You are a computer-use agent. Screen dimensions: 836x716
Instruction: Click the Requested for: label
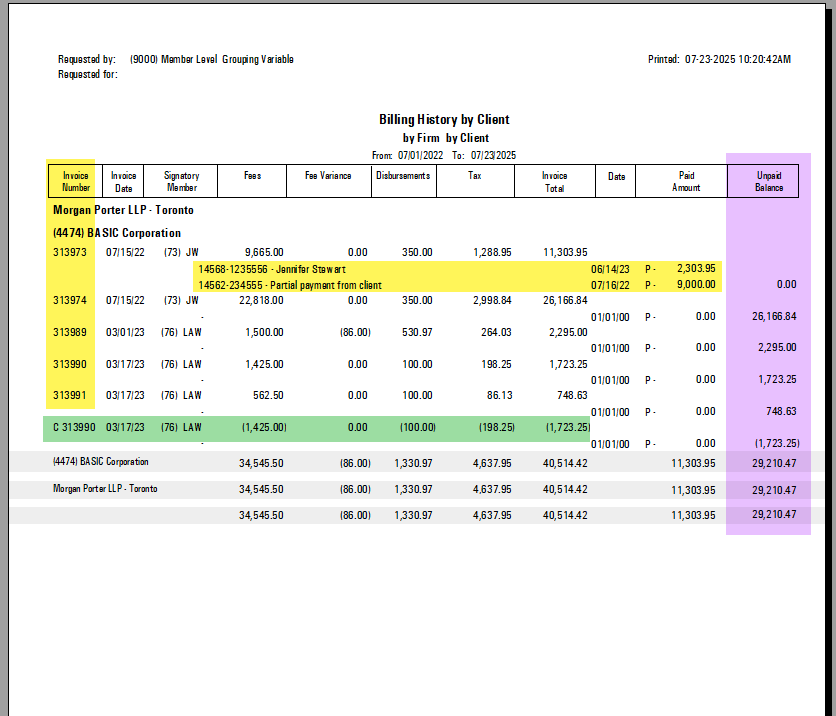tap(88, 75)
